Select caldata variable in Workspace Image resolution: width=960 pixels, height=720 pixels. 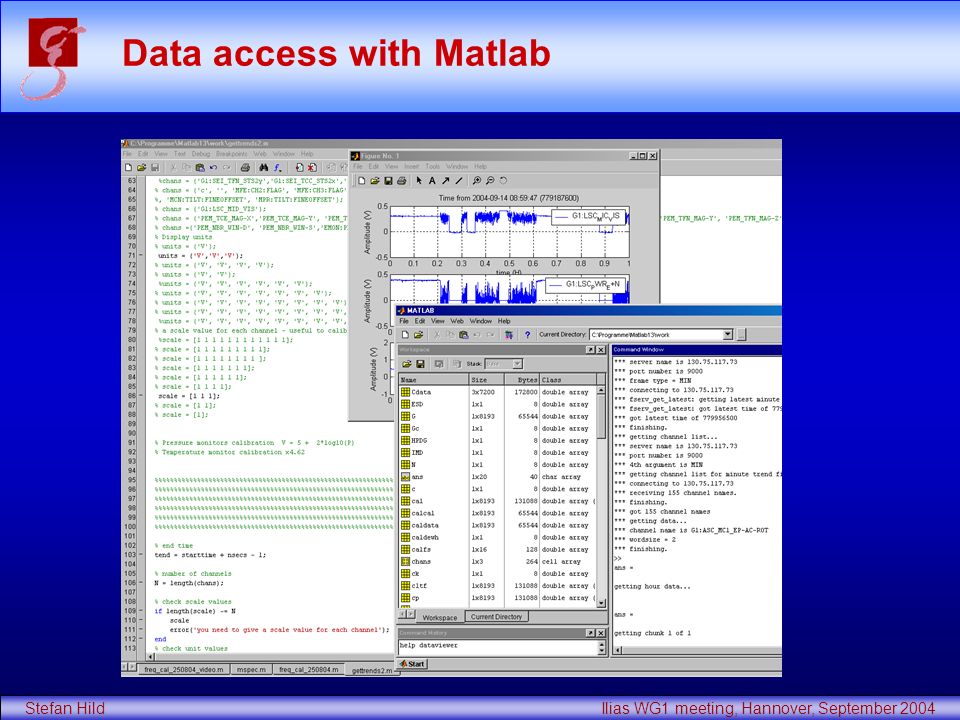497,525
